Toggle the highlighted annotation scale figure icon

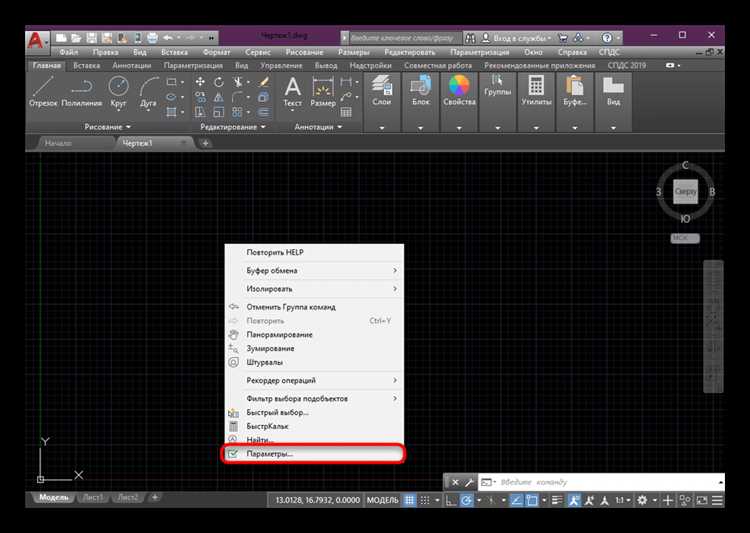click(x=574, y=500)
